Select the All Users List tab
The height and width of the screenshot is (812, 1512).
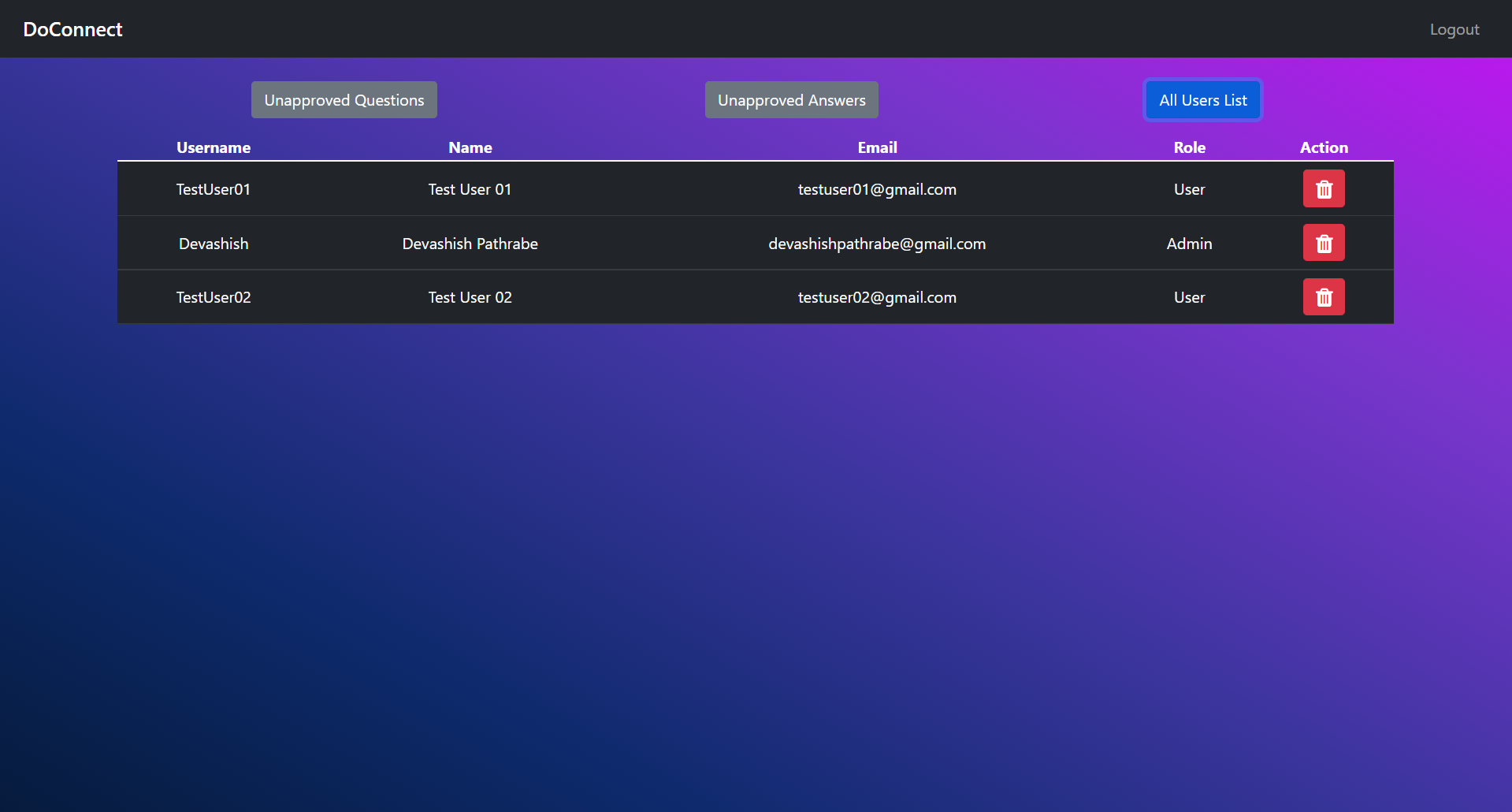click(x=1203, y=100)
